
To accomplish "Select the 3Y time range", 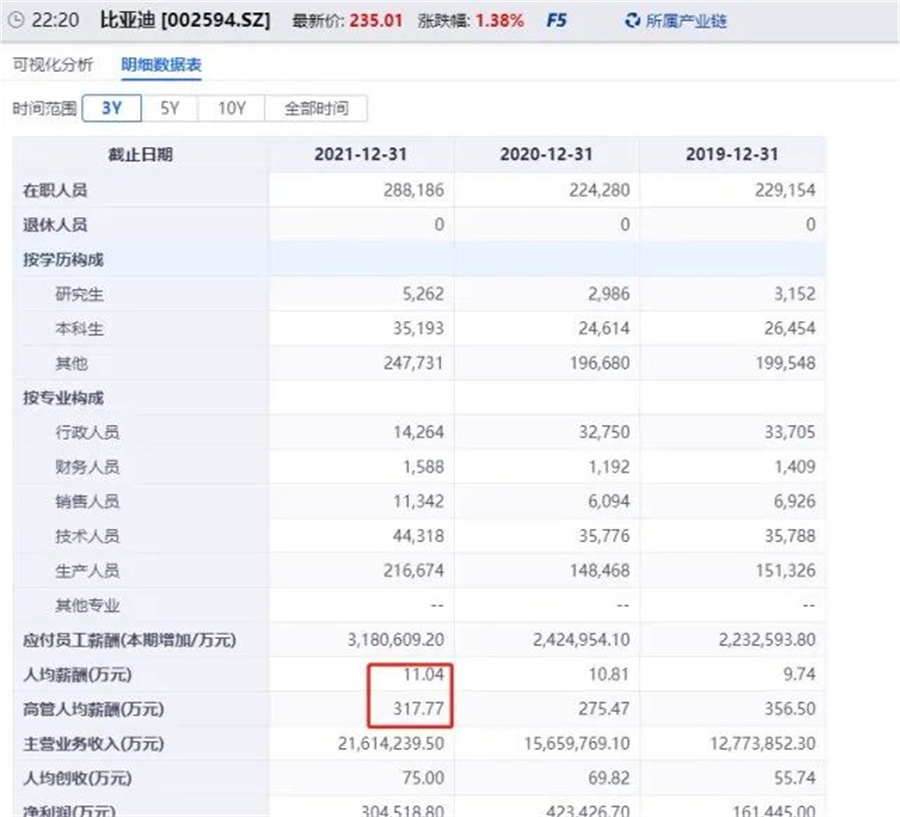I will [112, 108].
